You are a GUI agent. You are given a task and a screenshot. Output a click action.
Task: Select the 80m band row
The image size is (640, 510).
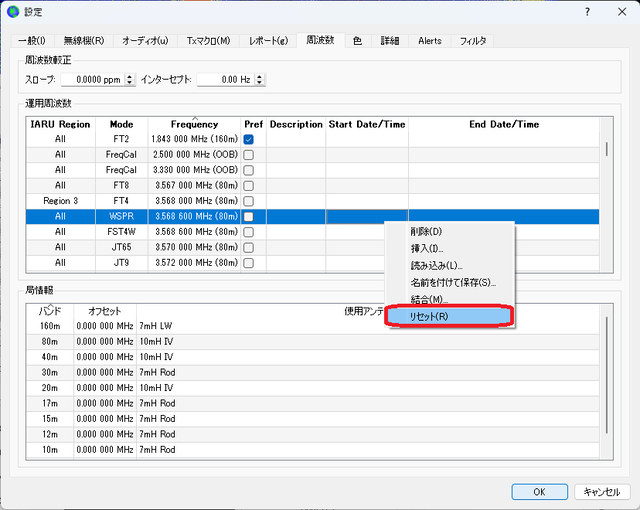click(313, 342)
